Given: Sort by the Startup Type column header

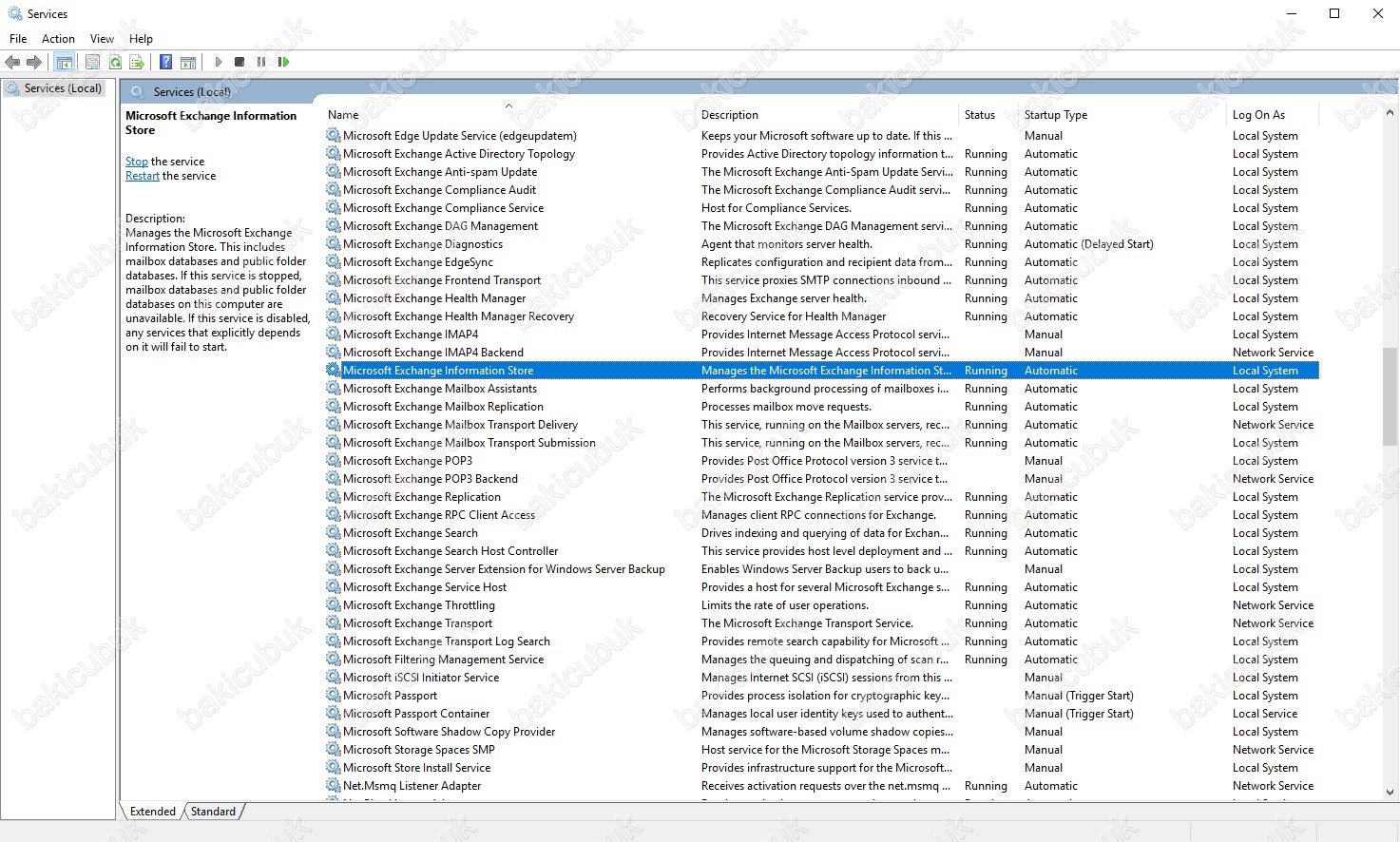Looking at the screenshot, I should point(1123,115).
